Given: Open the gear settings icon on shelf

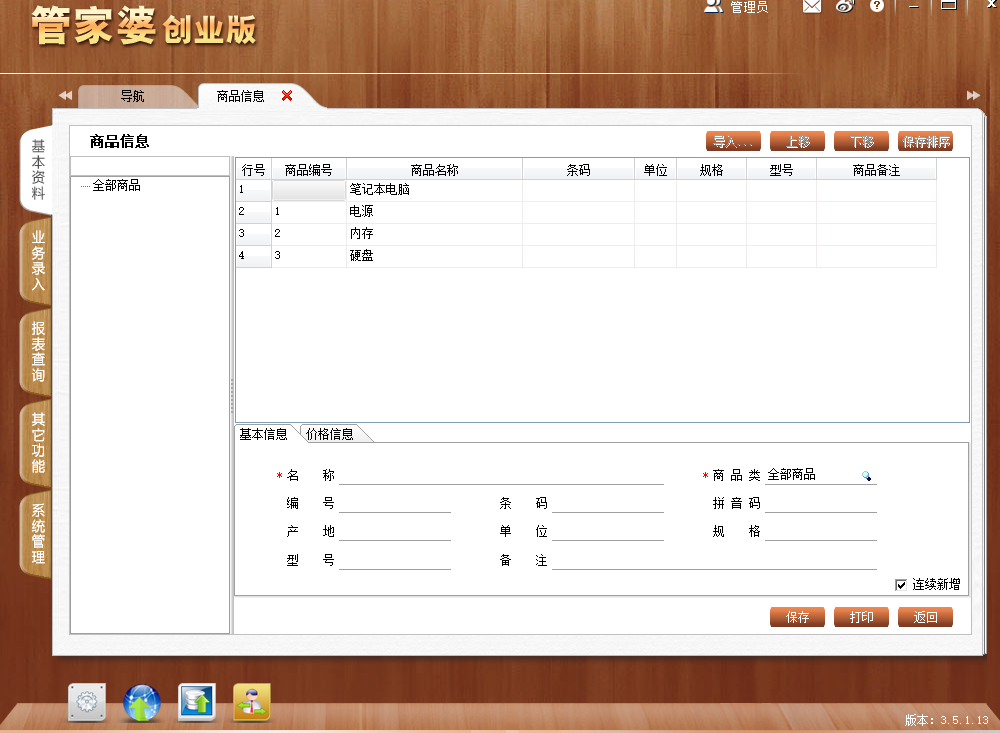Looking at the screenshot, I should pyautogui.click(x=87, y=702).
